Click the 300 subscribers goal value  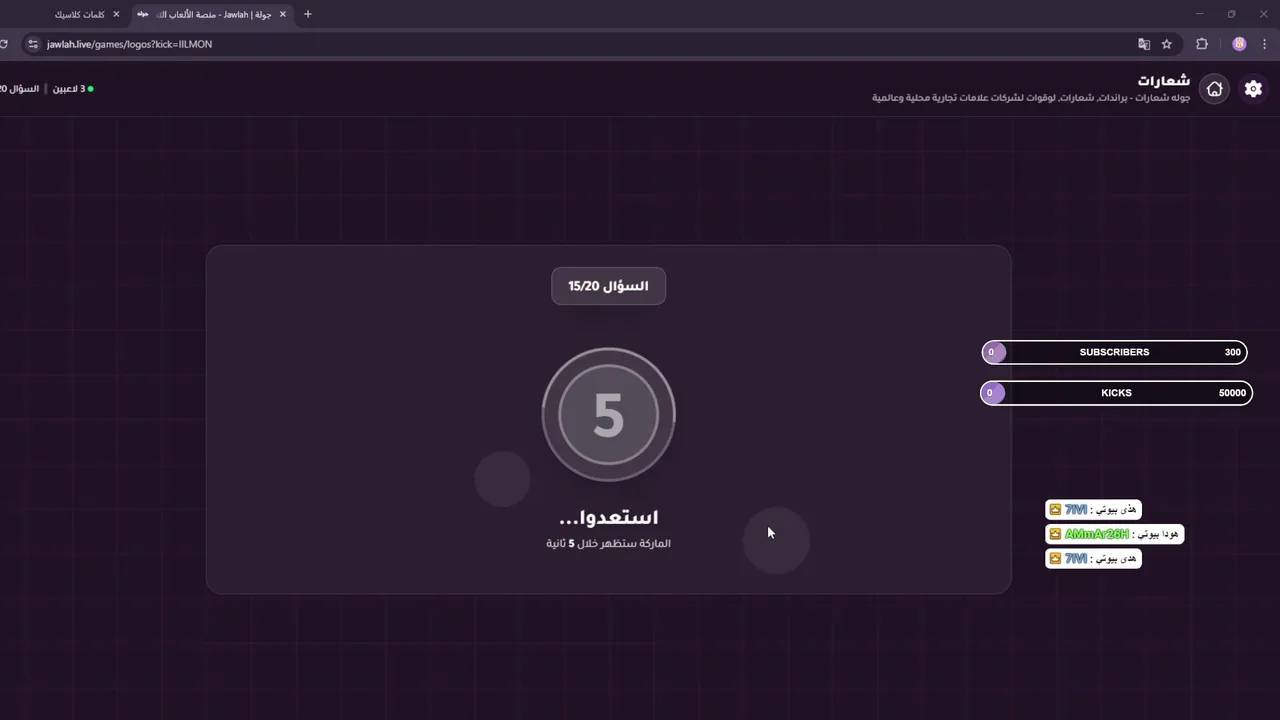[x=1232, y=352]
